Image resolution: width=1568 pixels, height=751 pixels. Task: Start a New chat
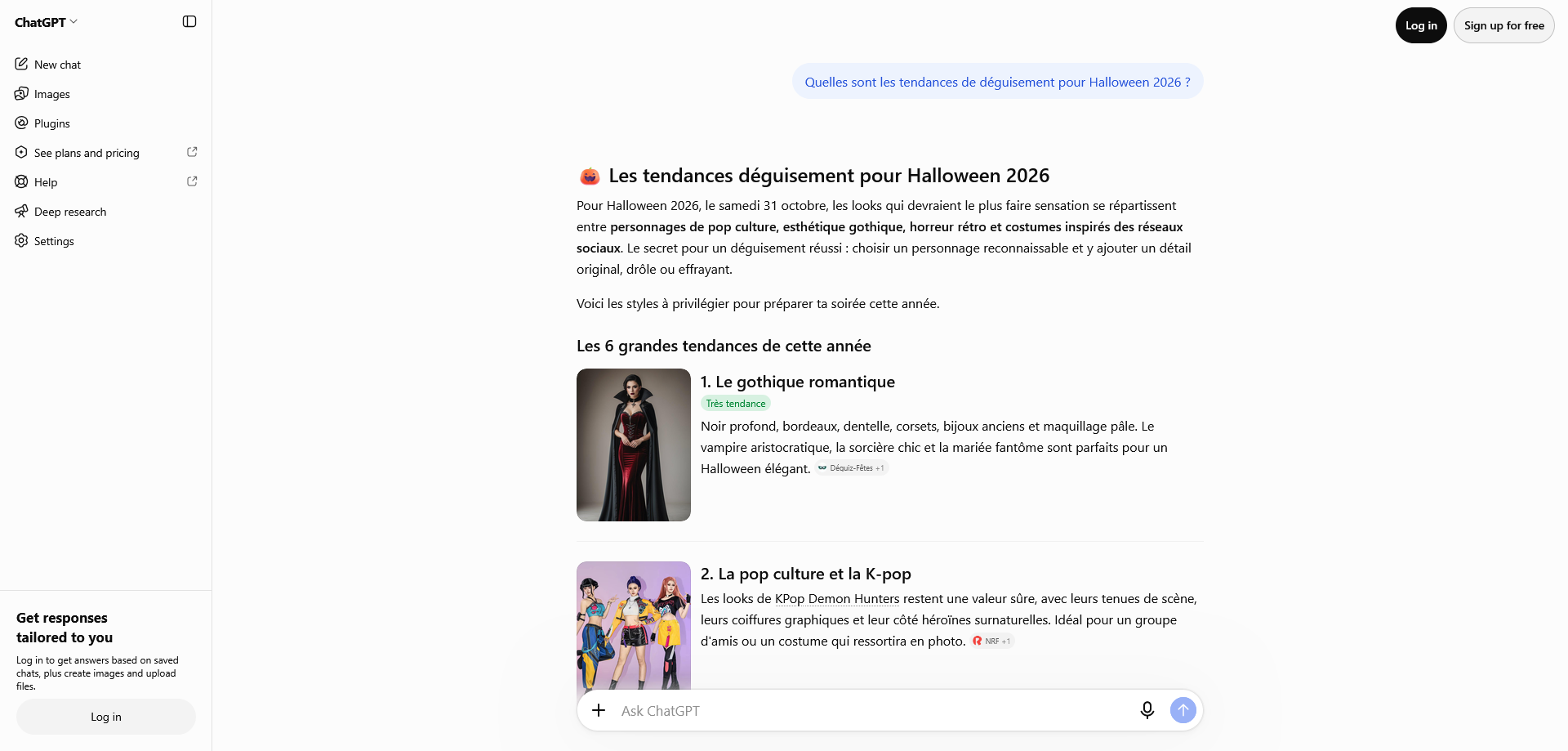pyautogui.click(x=106, y=65)
